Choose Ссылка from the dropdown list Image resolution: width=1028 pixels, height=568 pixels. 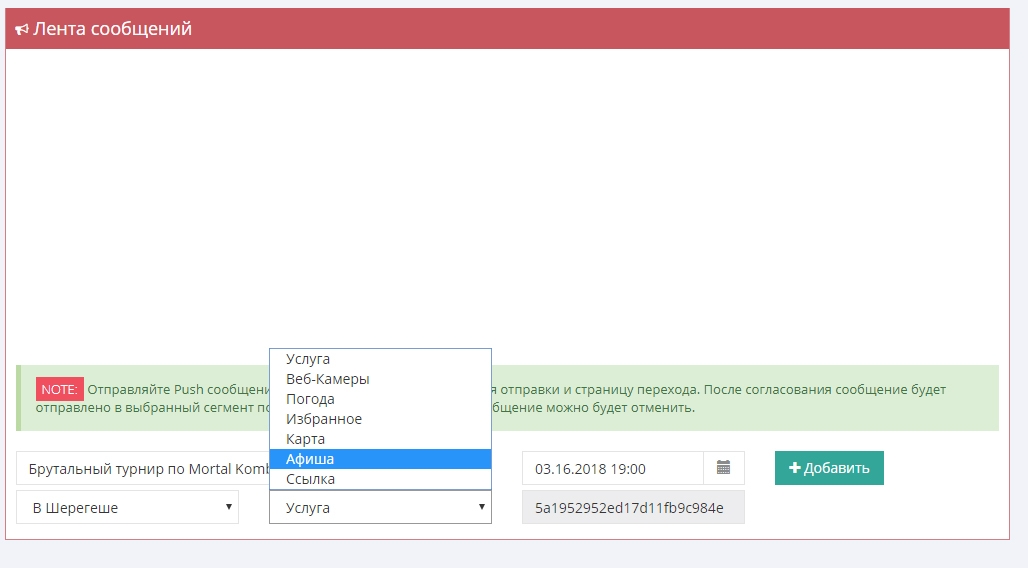[x=310, y=479]
